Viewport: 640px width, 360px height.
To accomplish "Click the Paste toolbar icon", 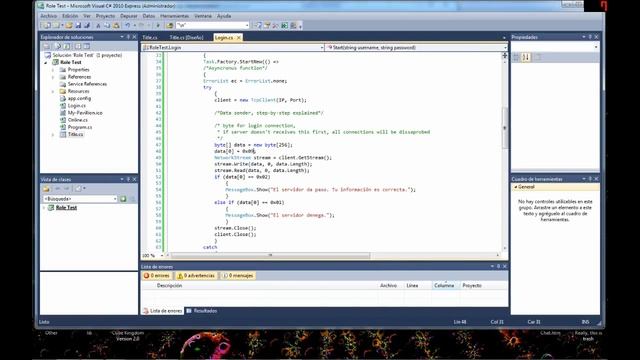I will click(116, 25).
